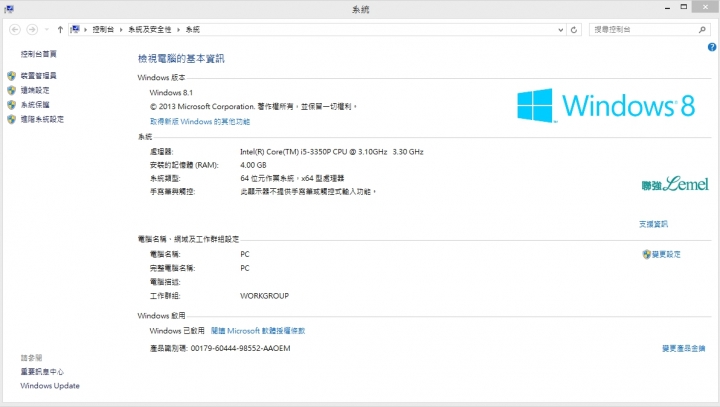Click the Windows 已啟用 status text
The image size is (720, 407).
(177, 330)
